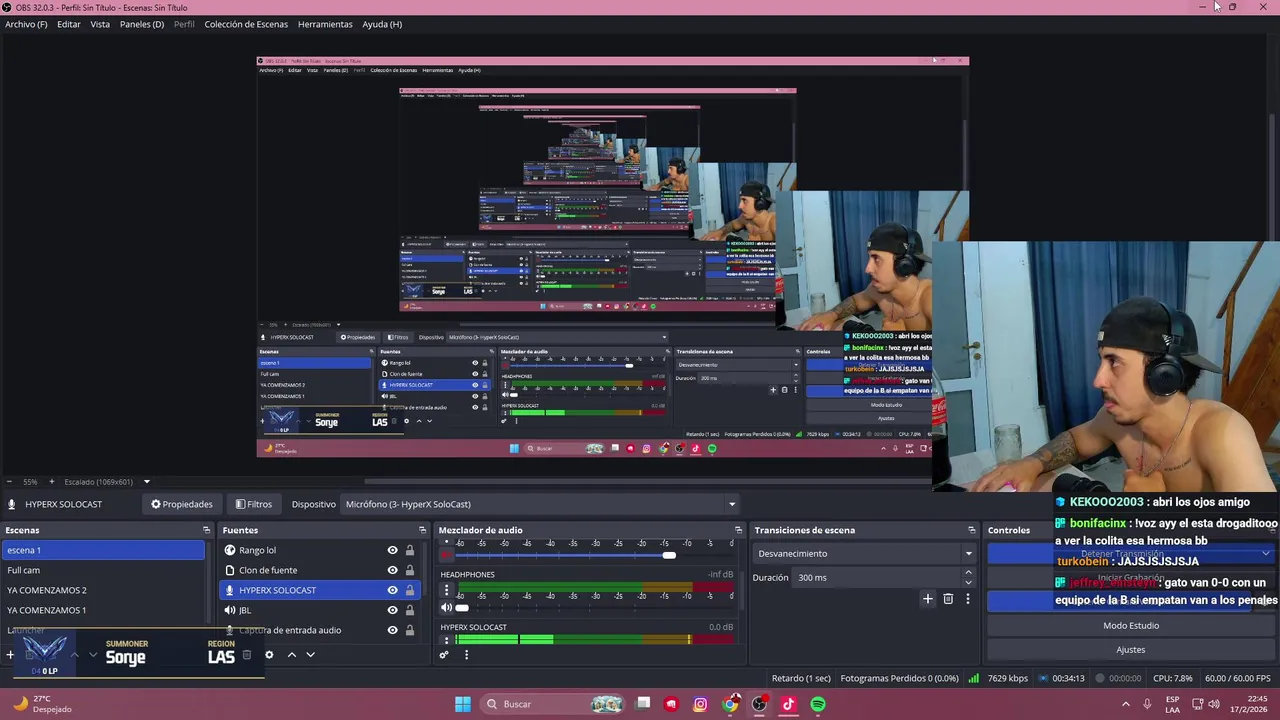Open Ajustes settings
The height and width of the screenshot is (720, 1280).
click(x=1131, y=650)
